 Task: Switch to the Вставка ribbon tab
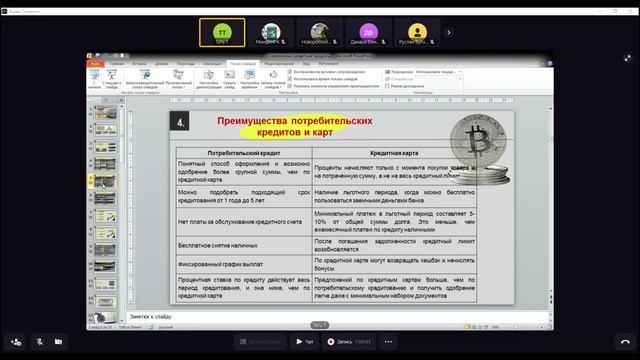139,64
